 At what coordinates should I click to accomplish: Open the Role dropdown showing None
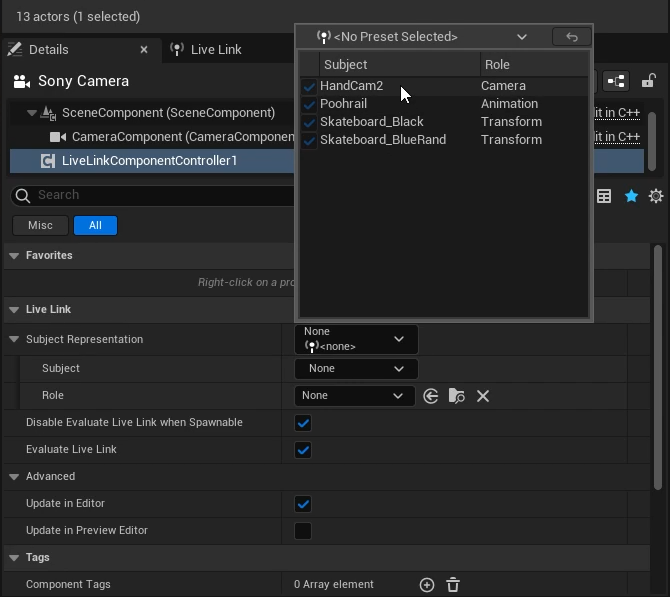click(x=354, y=396)
